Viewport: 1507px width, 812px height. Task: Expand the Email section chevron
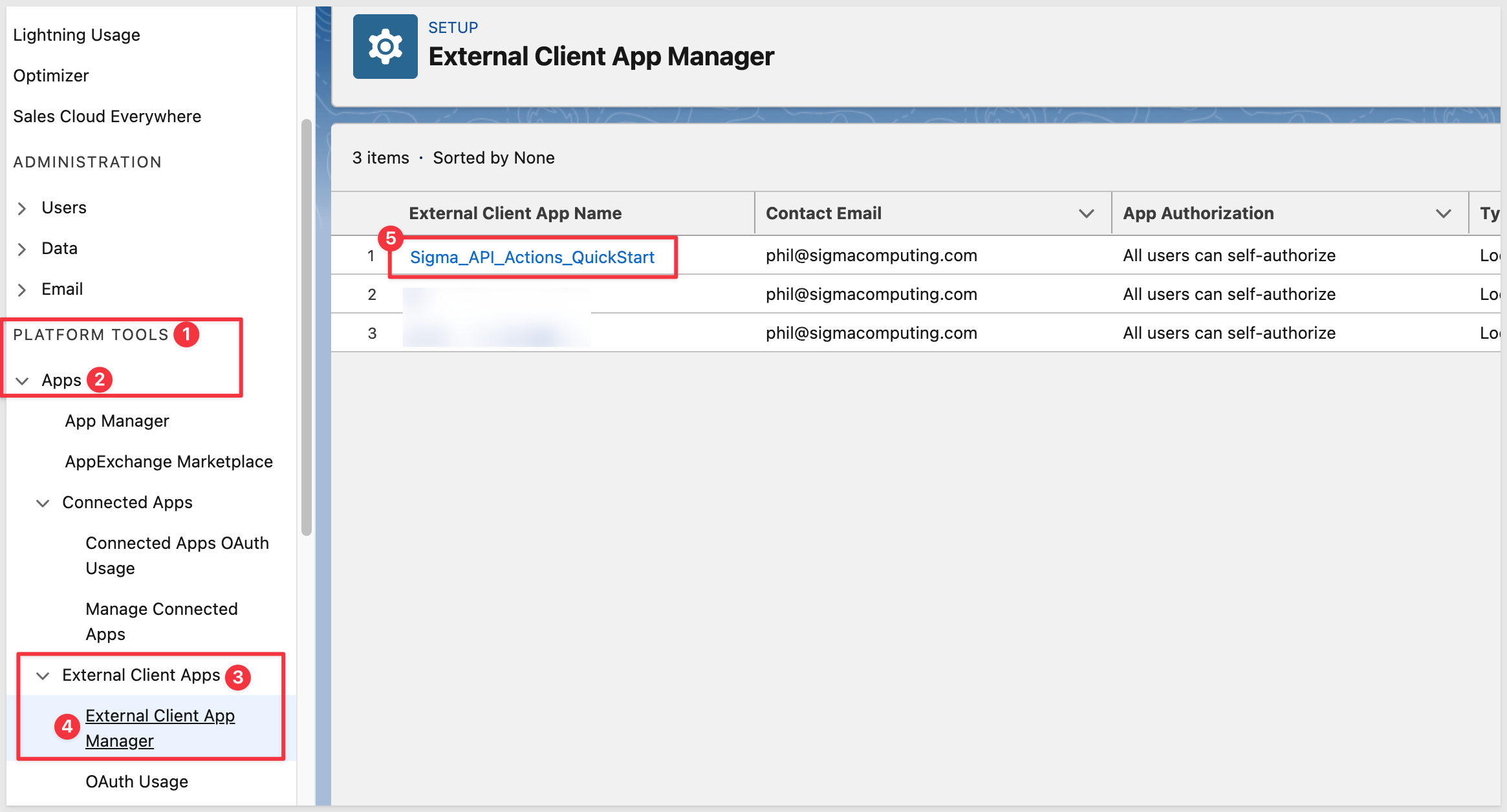coord(22,290)
